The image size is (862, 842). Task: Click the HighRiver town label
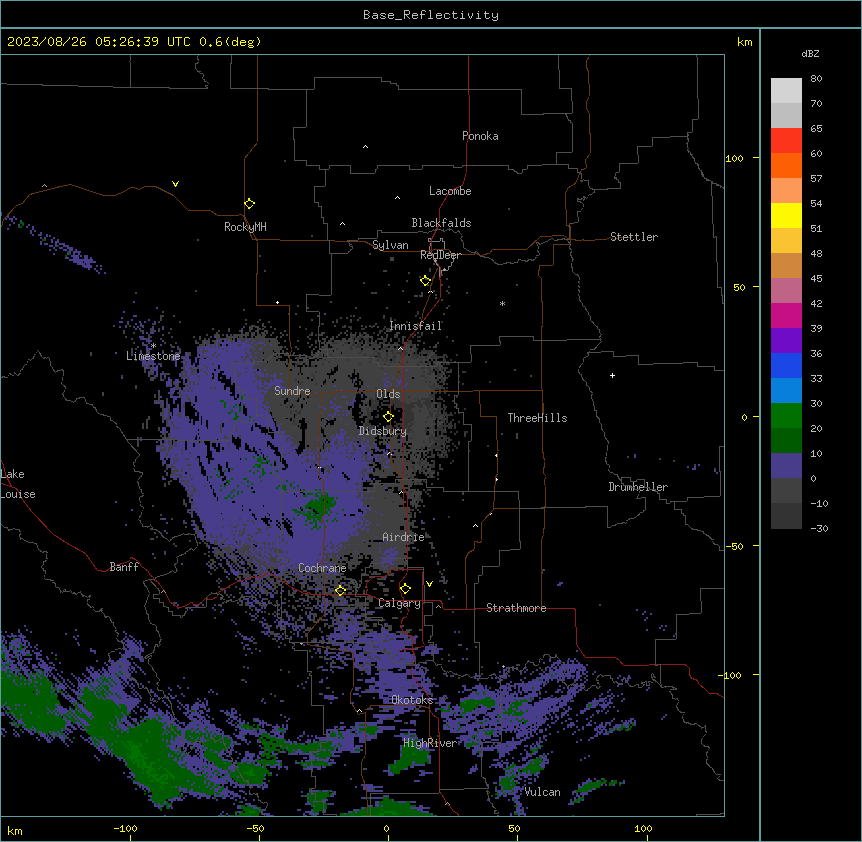coord(430,743)
